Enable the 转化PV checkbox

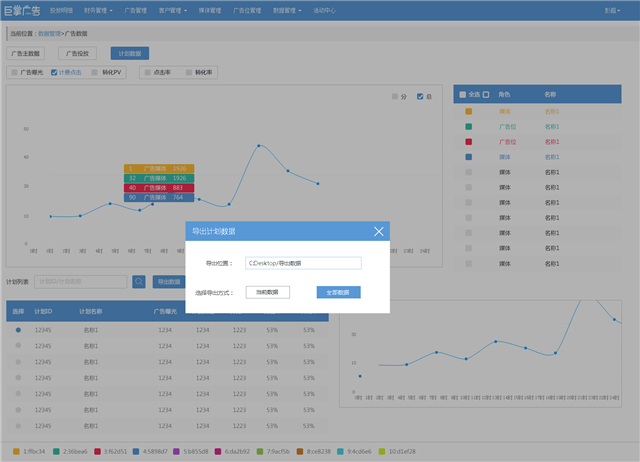(94, 72)
